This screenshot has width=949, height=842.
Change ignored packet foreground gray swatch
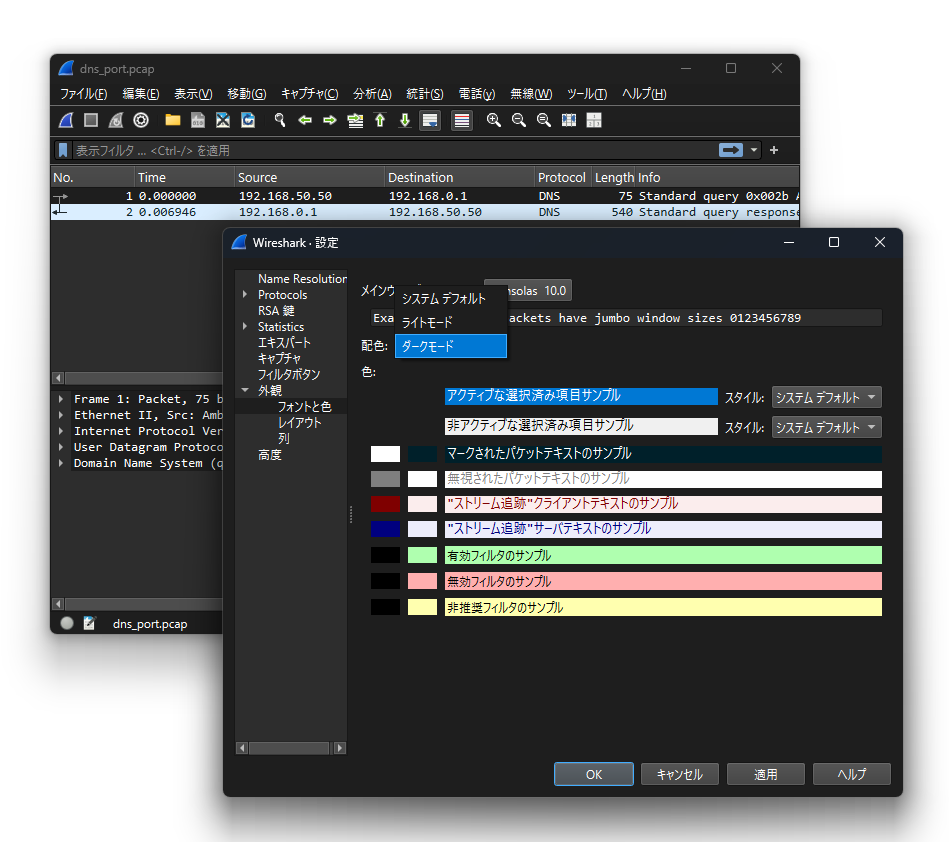pos(386,479)
